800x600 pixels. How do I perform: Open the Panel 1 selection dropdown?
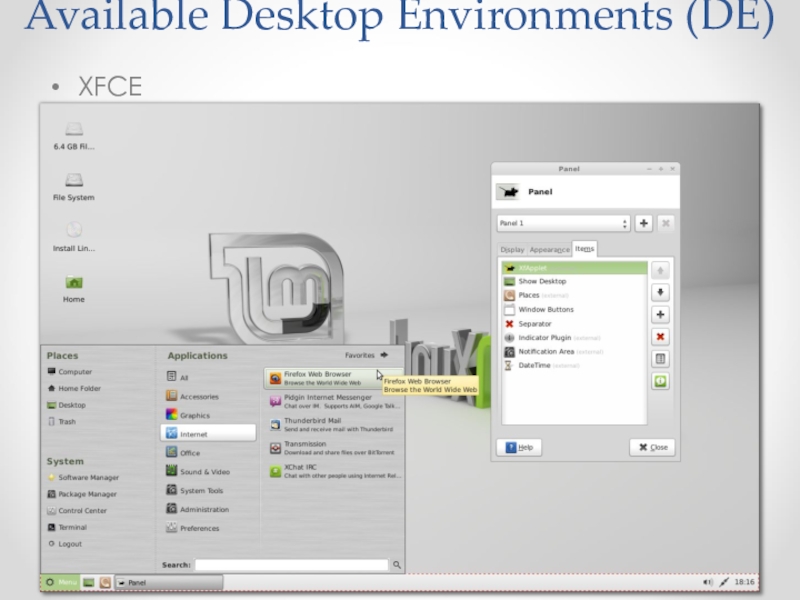click(563, 223)
